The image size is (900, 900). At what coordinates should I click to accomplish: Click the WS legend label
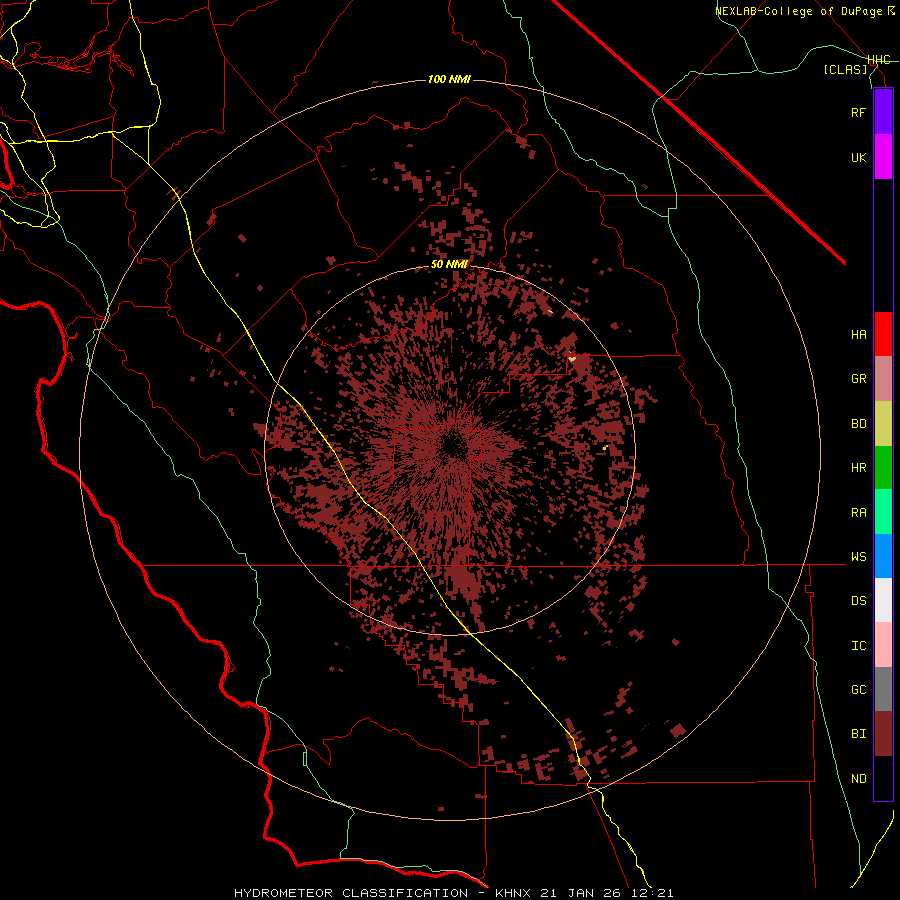pyautogui.click(x=858, y=557)
